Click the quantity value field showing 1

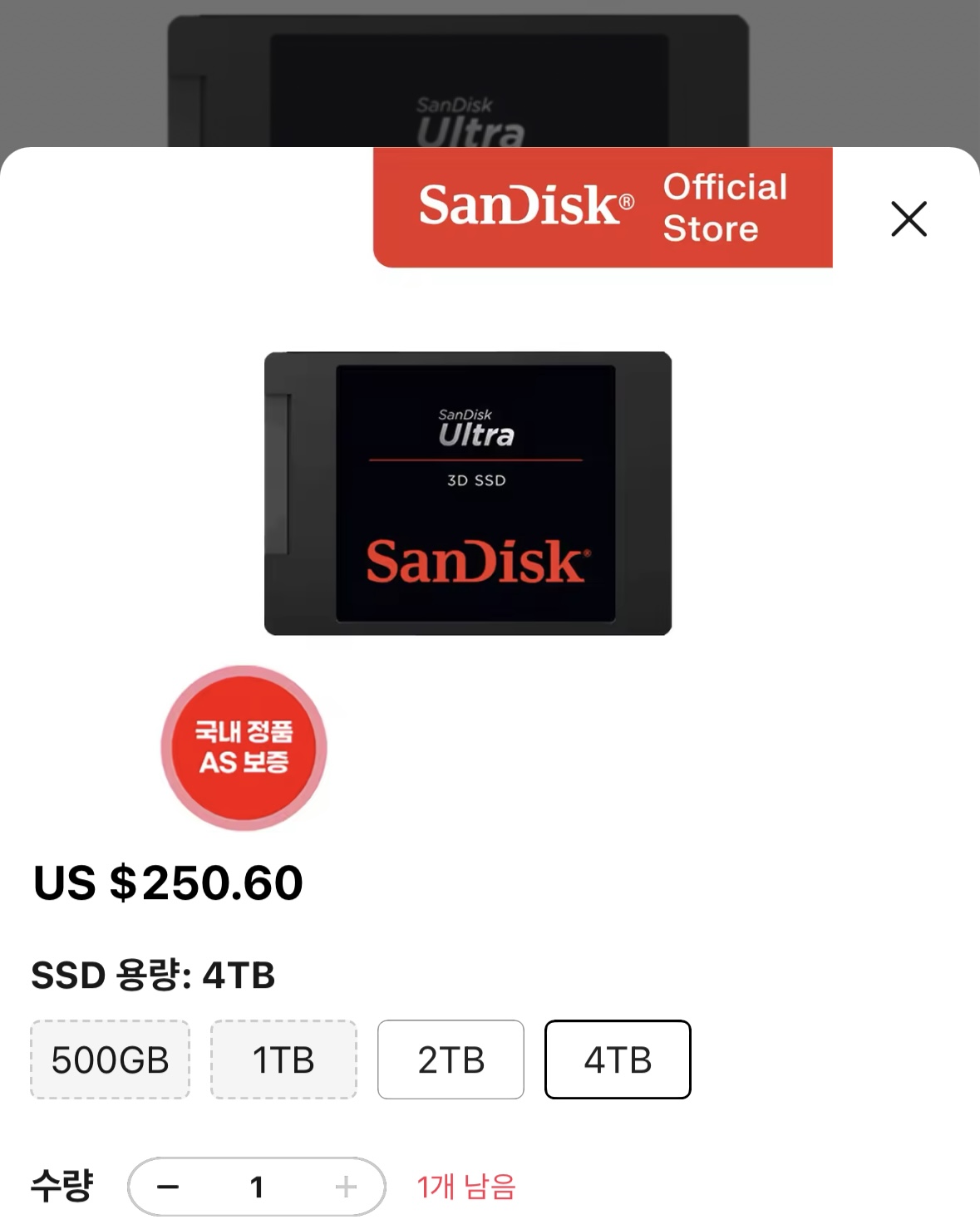click(257, 1187)
